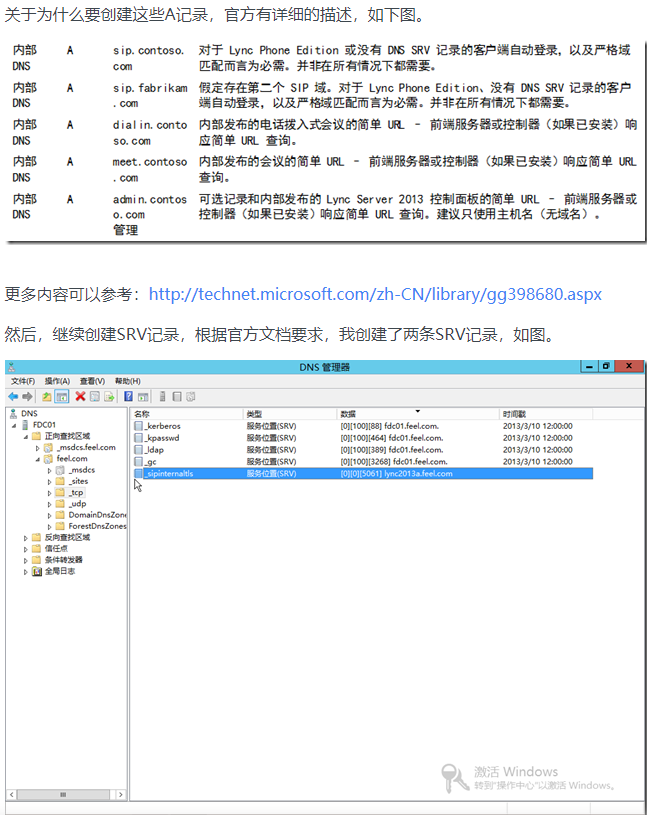Delete the record with the red X
This screenshot has width=647, height=815.
80,397
